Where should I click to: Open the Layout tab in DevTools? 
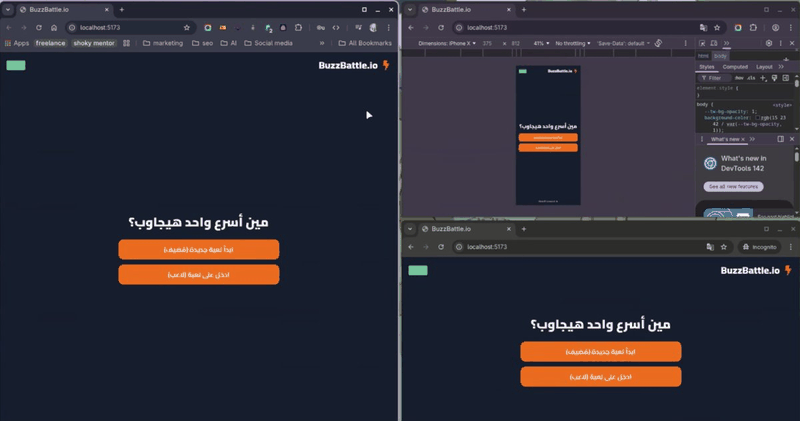pyautogui.click(x=764, y=67)
